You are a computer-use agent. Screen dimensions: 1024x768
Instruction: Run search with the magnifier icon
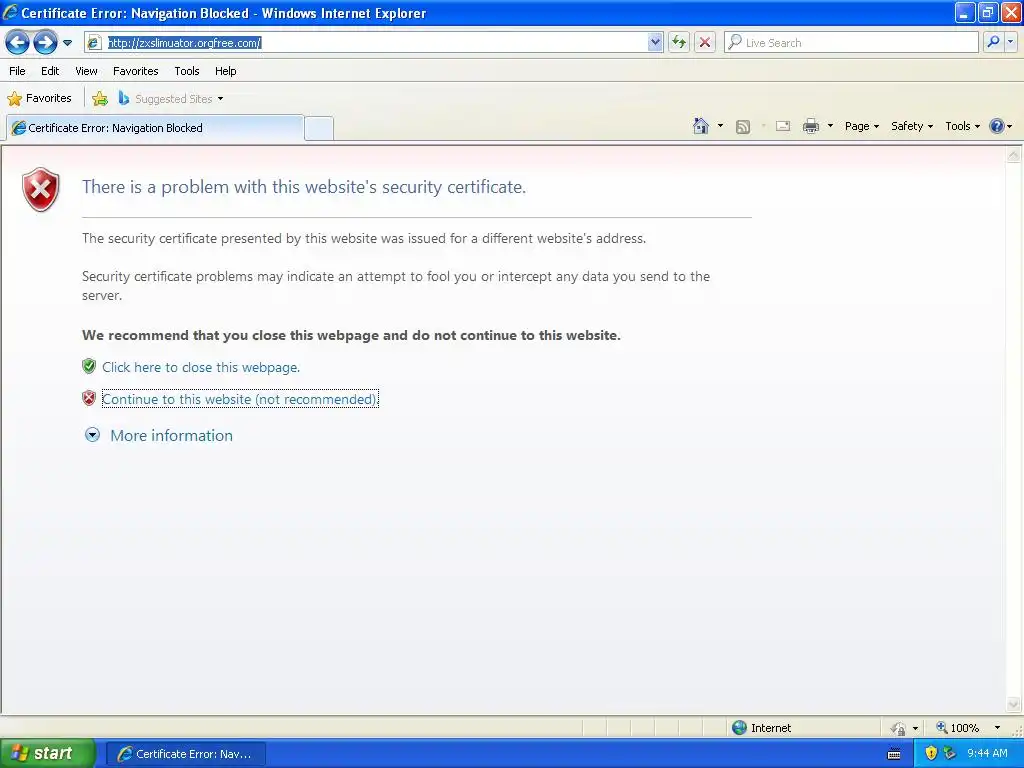[x=993, y=42]
